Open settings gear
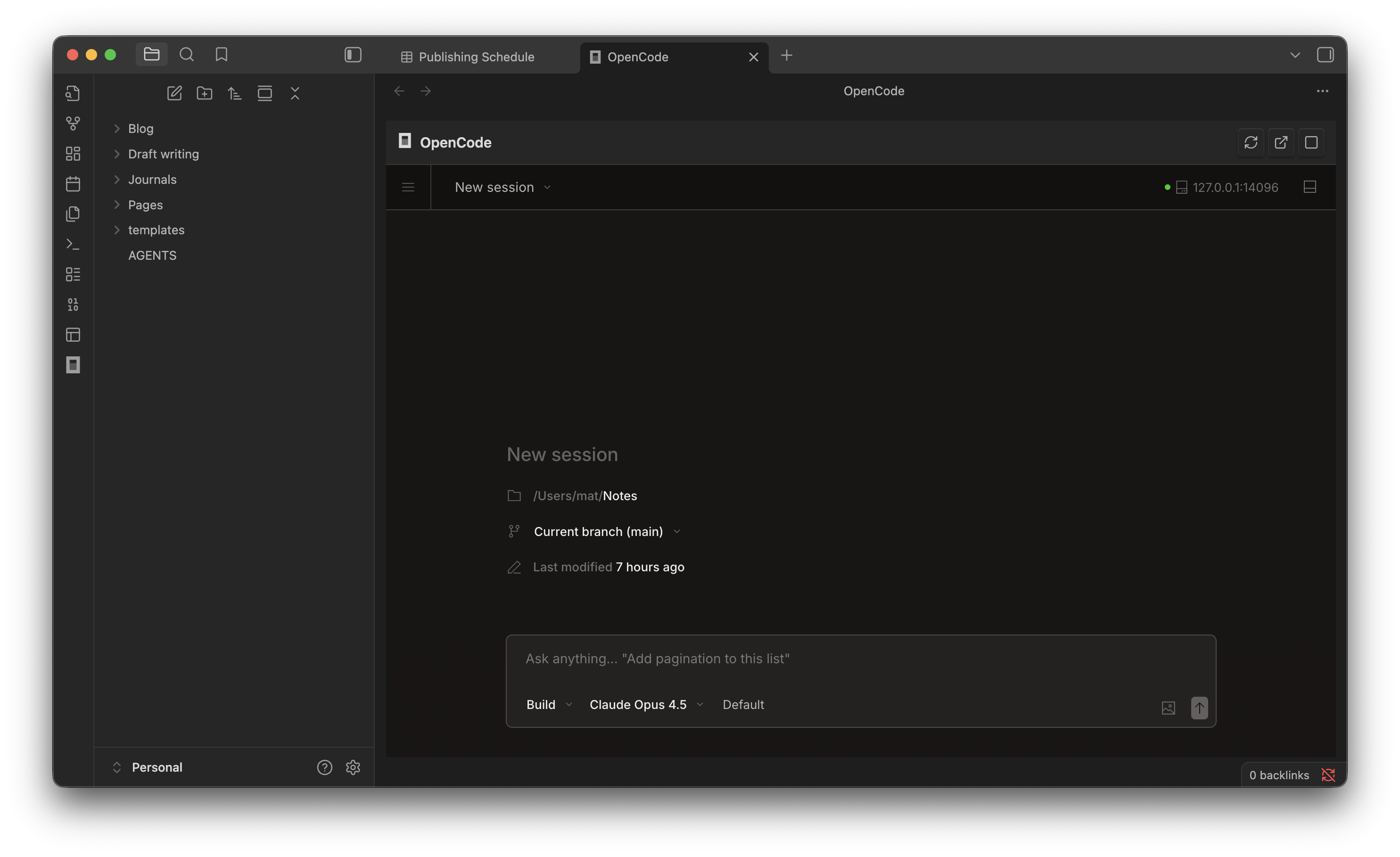 (x=353, y=767)
